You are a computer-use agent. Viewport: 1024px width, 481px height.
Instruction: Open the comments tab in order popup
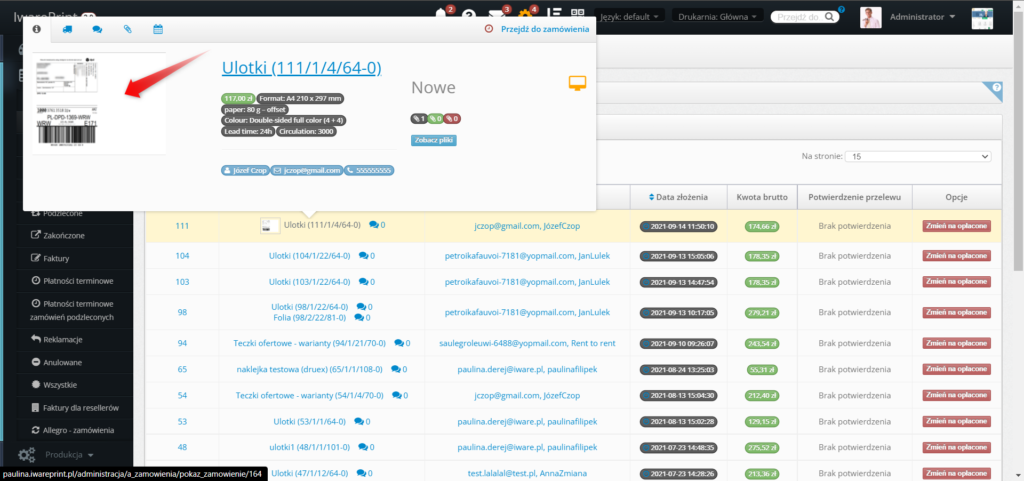[x=97, y=29]
